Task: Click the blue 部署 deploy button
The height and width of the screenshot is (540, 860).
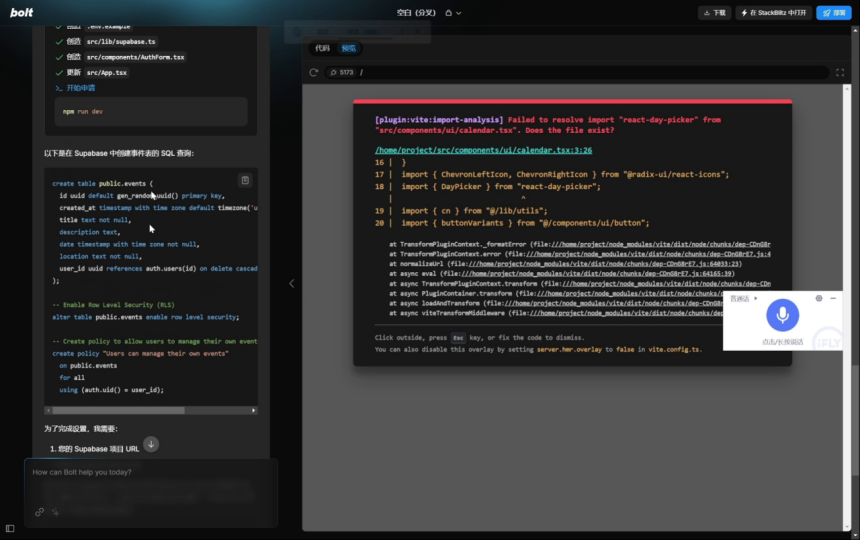Action: 834,12
